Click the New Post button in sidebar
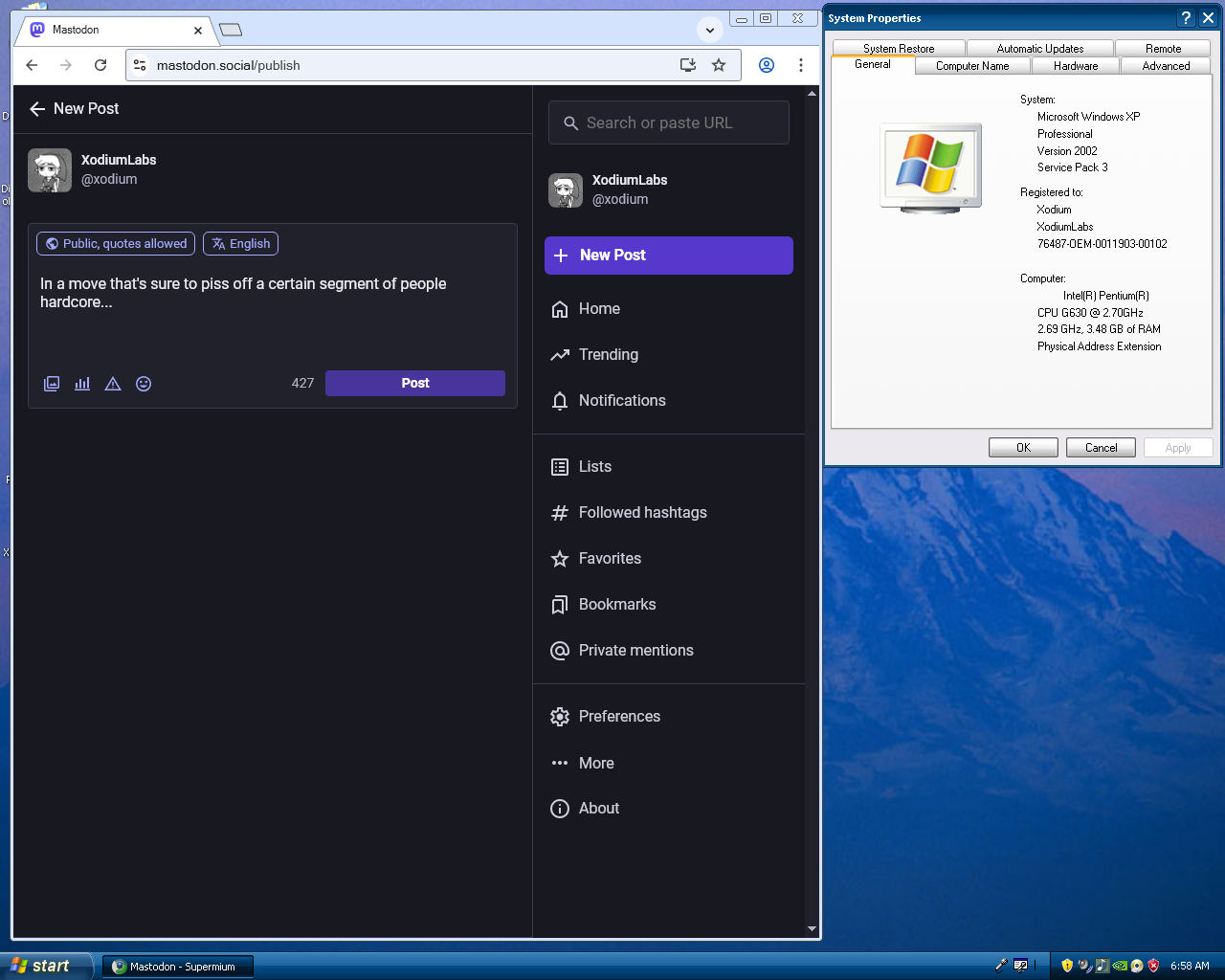This screenshot has height=980, width=1225. pos(669,256)
